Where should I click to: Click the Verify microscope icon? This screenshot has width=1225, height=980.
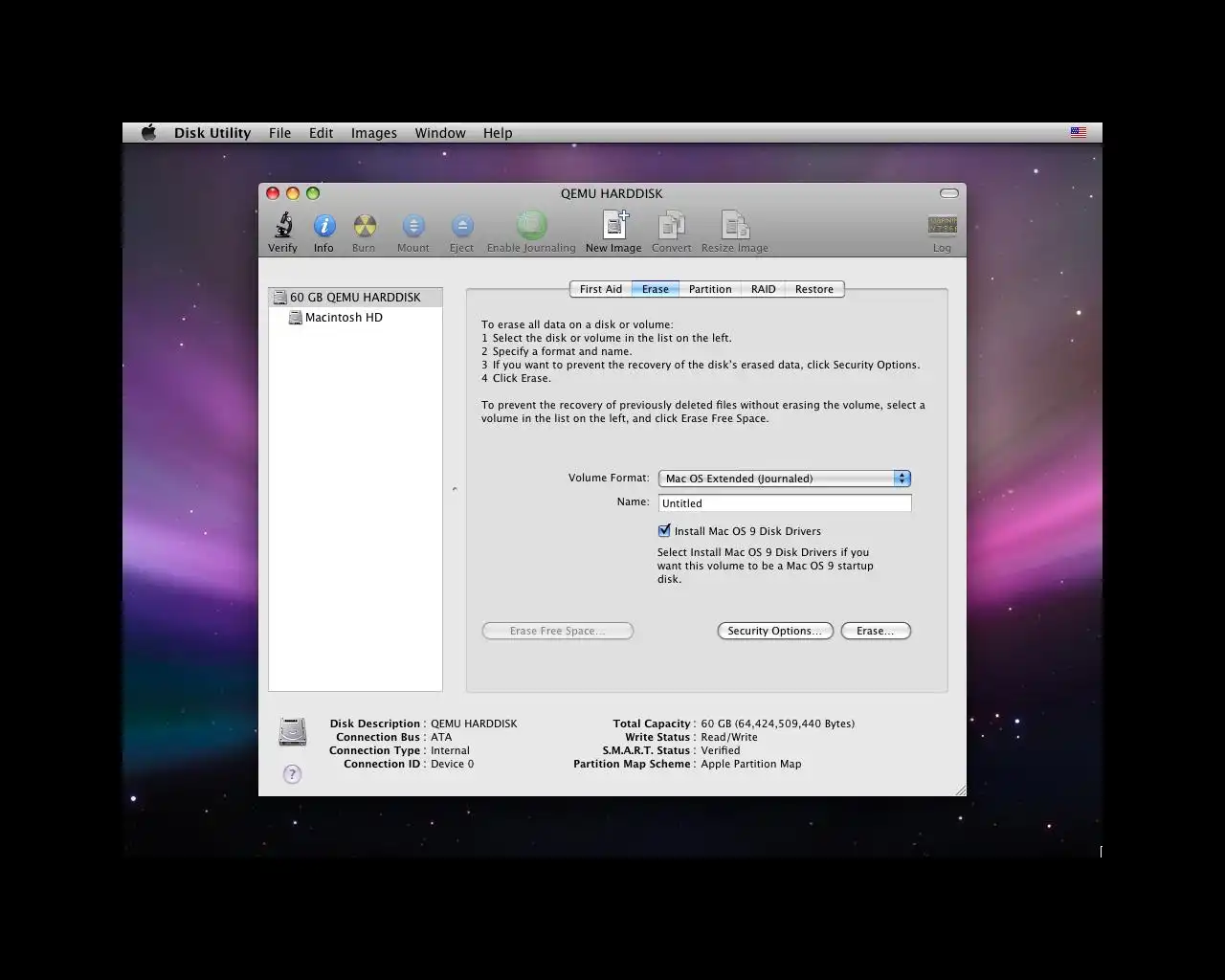(283, 226)
